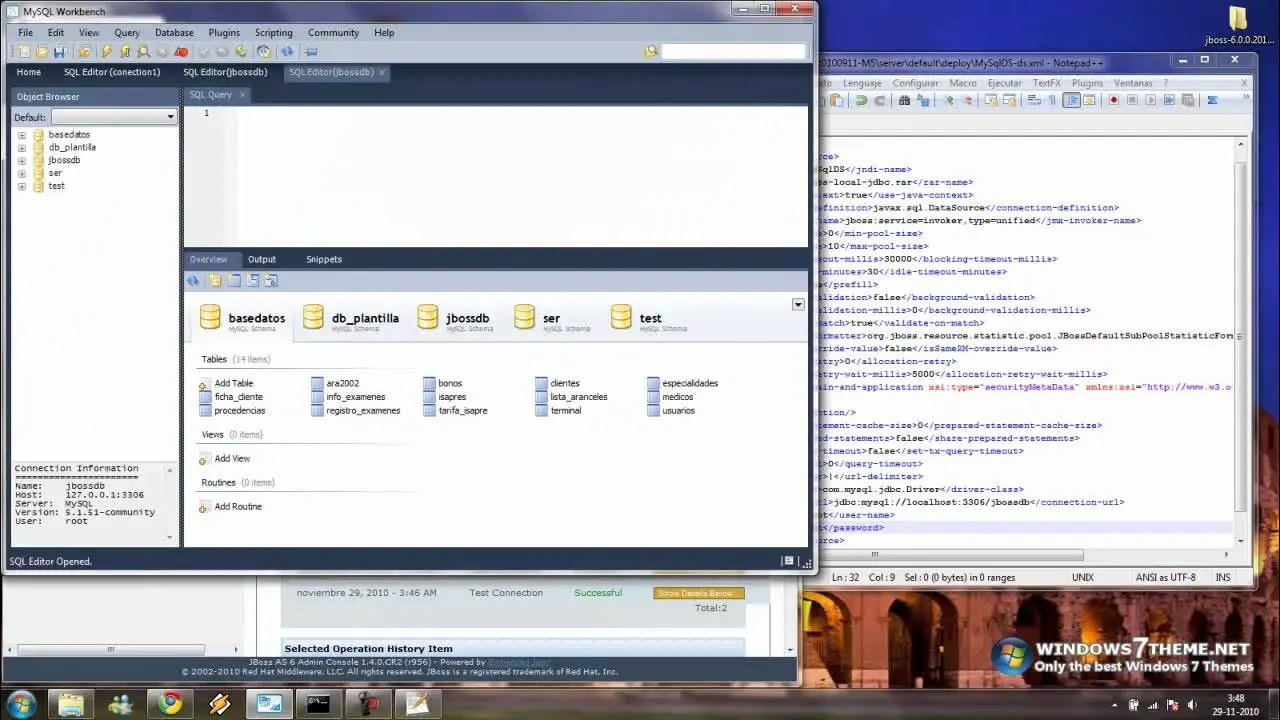The height and width of the screenshot is (720, 1280).
Task: Open TextFX menu in Notepad++
Action: [x=1046, y=83]
